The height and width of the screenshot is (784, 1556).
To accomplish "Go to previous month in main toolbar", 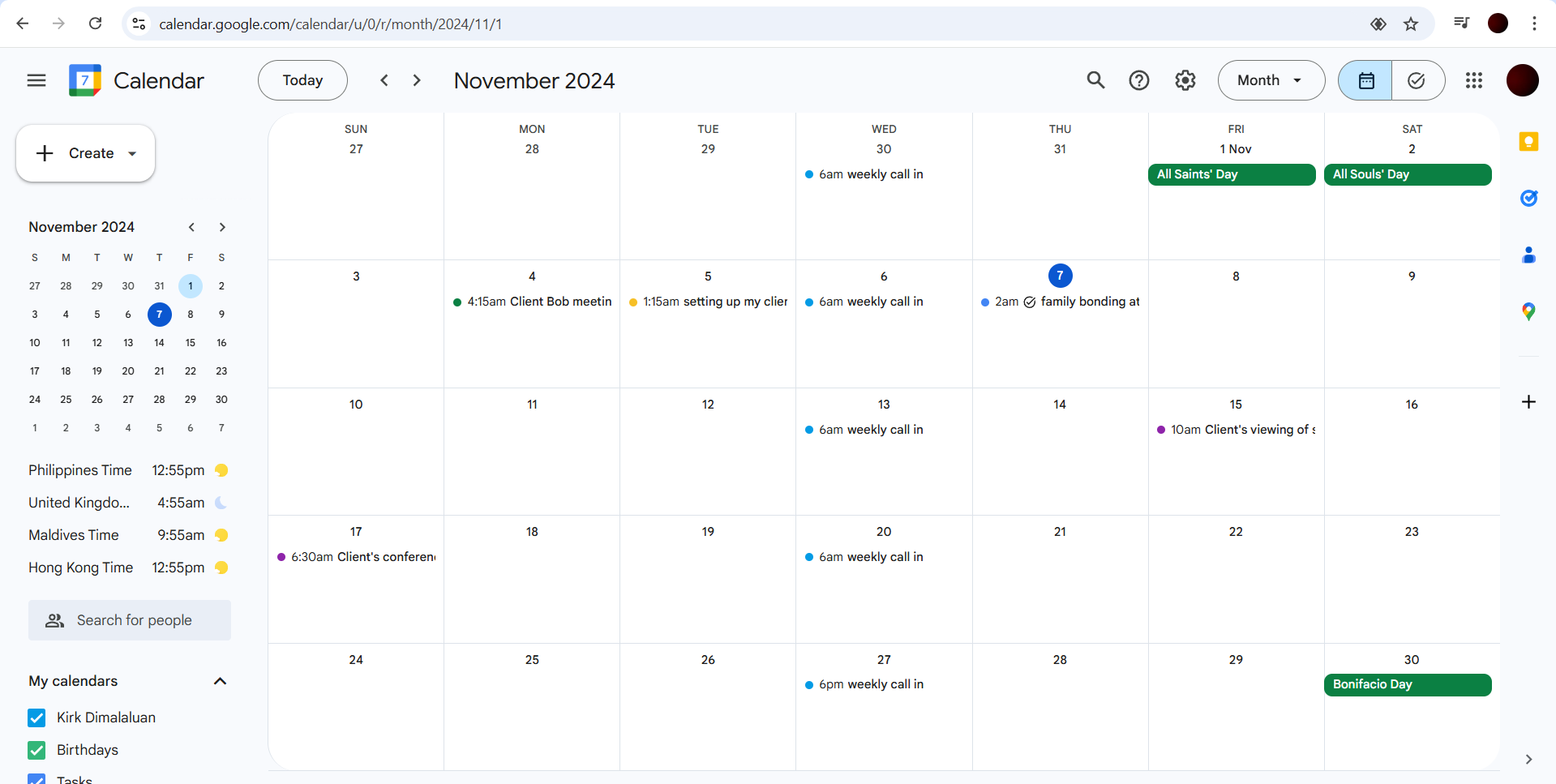I will coord(384,80).
